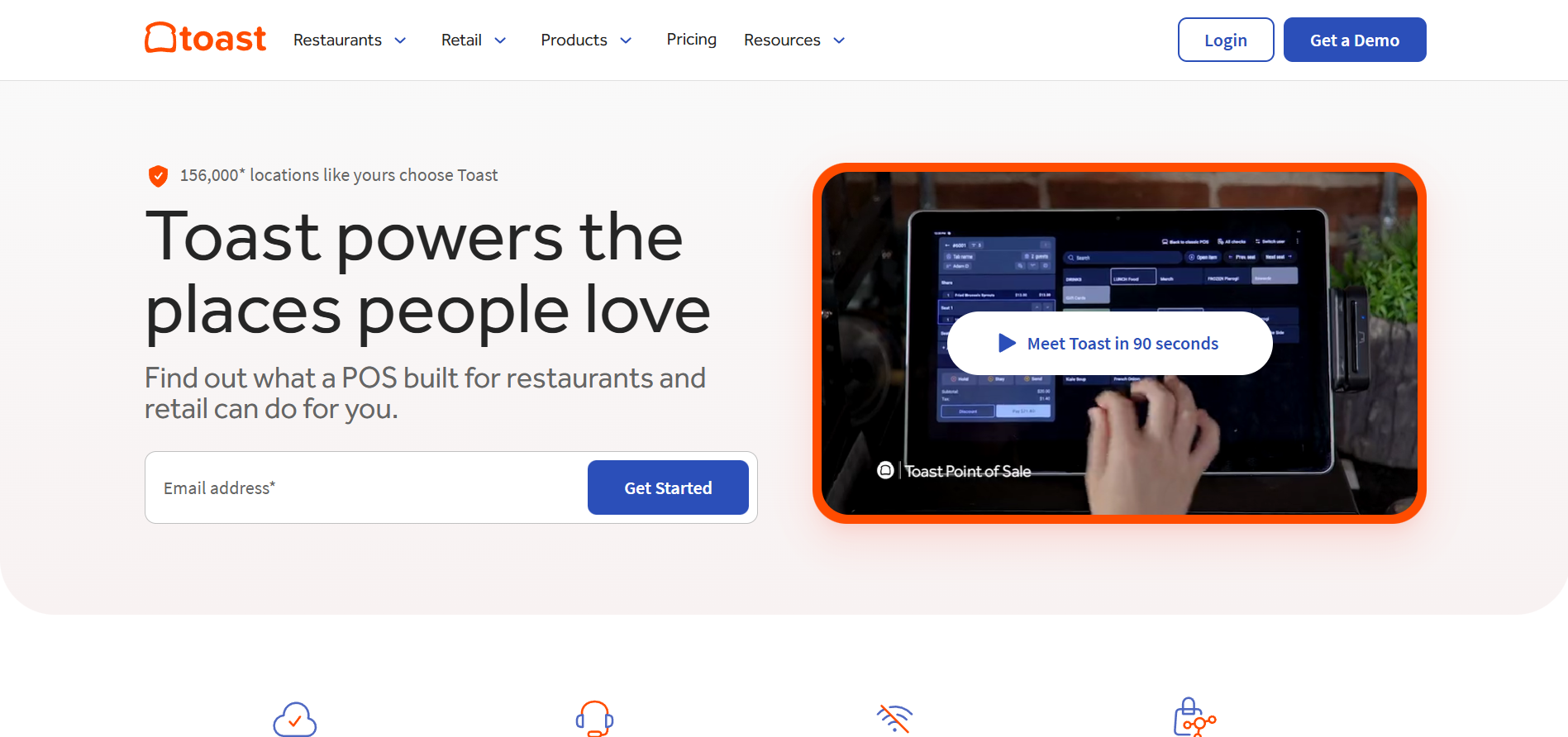Open the Resources menu item
The width and height of the screenshot is (1568, 737).
pos(782,40)
